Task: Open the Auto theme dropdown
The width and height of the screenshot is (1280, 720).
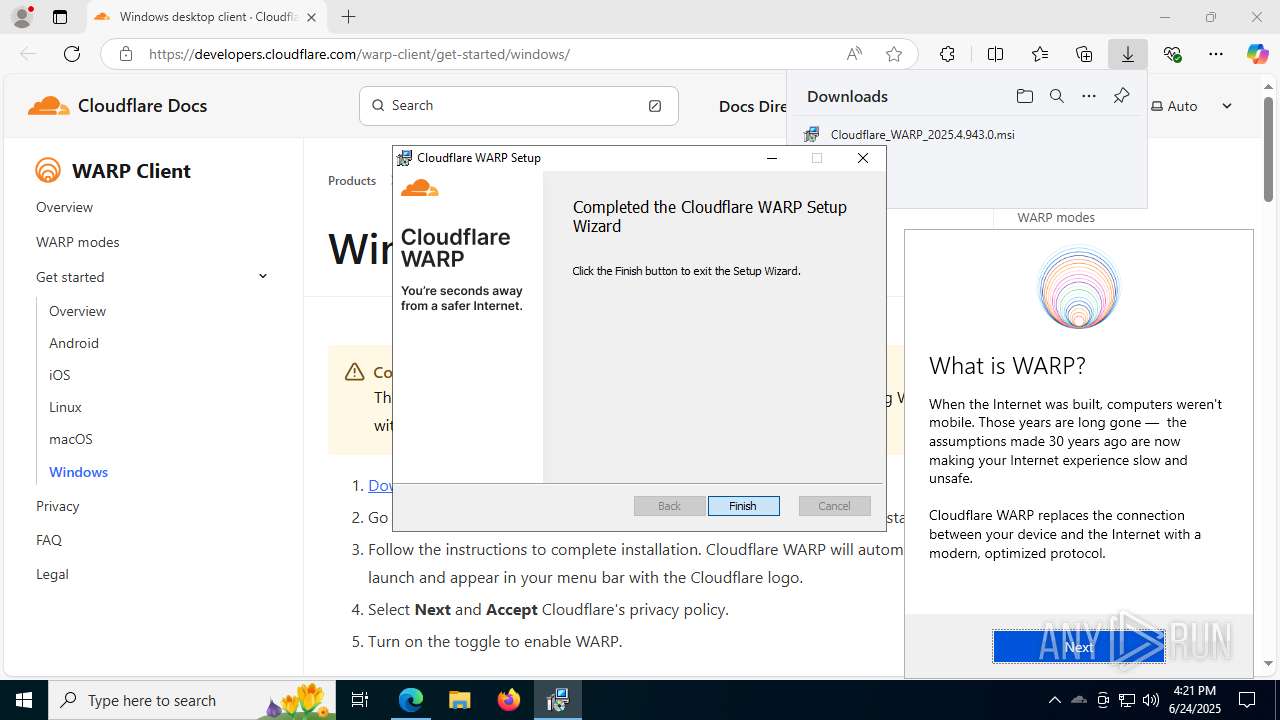Action: point(1192,106)
